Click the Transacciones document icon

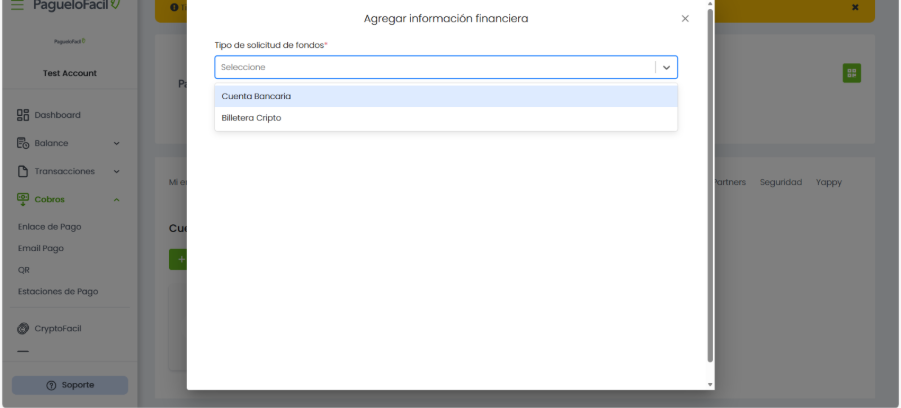coord(23,171)
